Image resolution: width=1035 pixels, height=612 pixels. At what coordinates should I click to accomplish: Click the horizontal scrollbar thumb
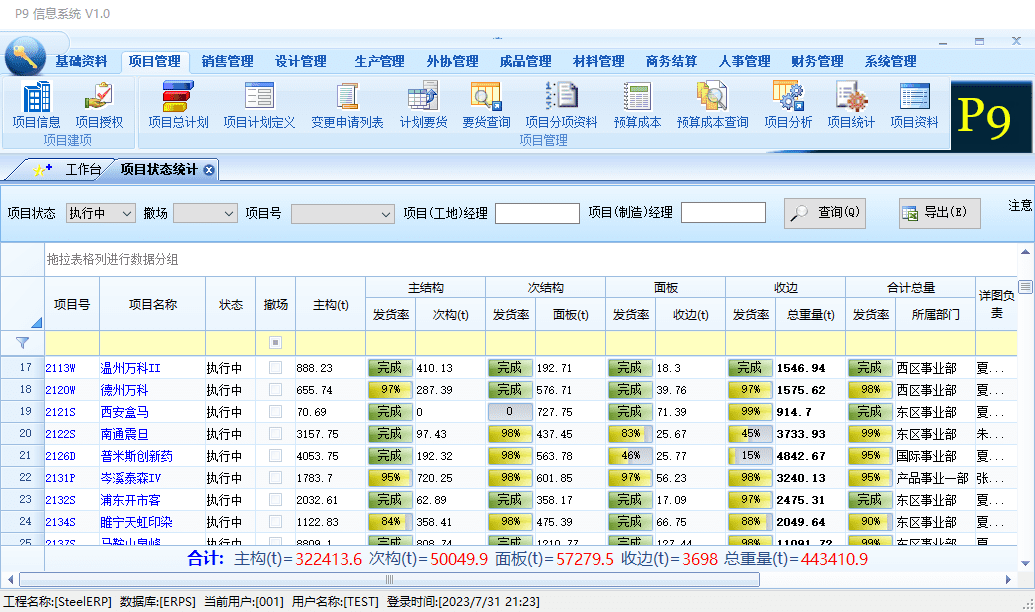tap(389, 580)
